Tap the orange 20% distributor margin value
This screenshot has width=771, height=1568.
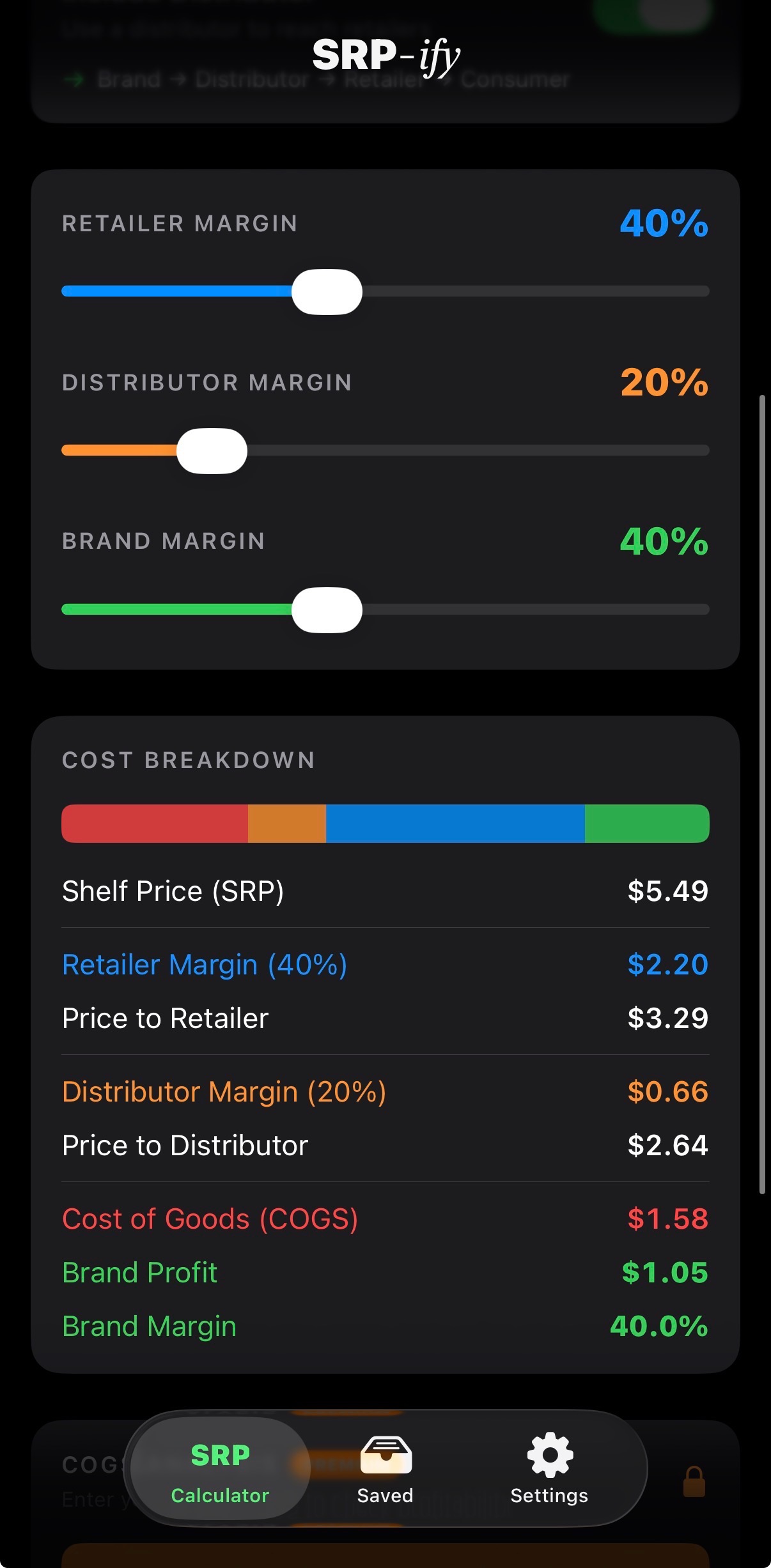[x=664, y=383]
